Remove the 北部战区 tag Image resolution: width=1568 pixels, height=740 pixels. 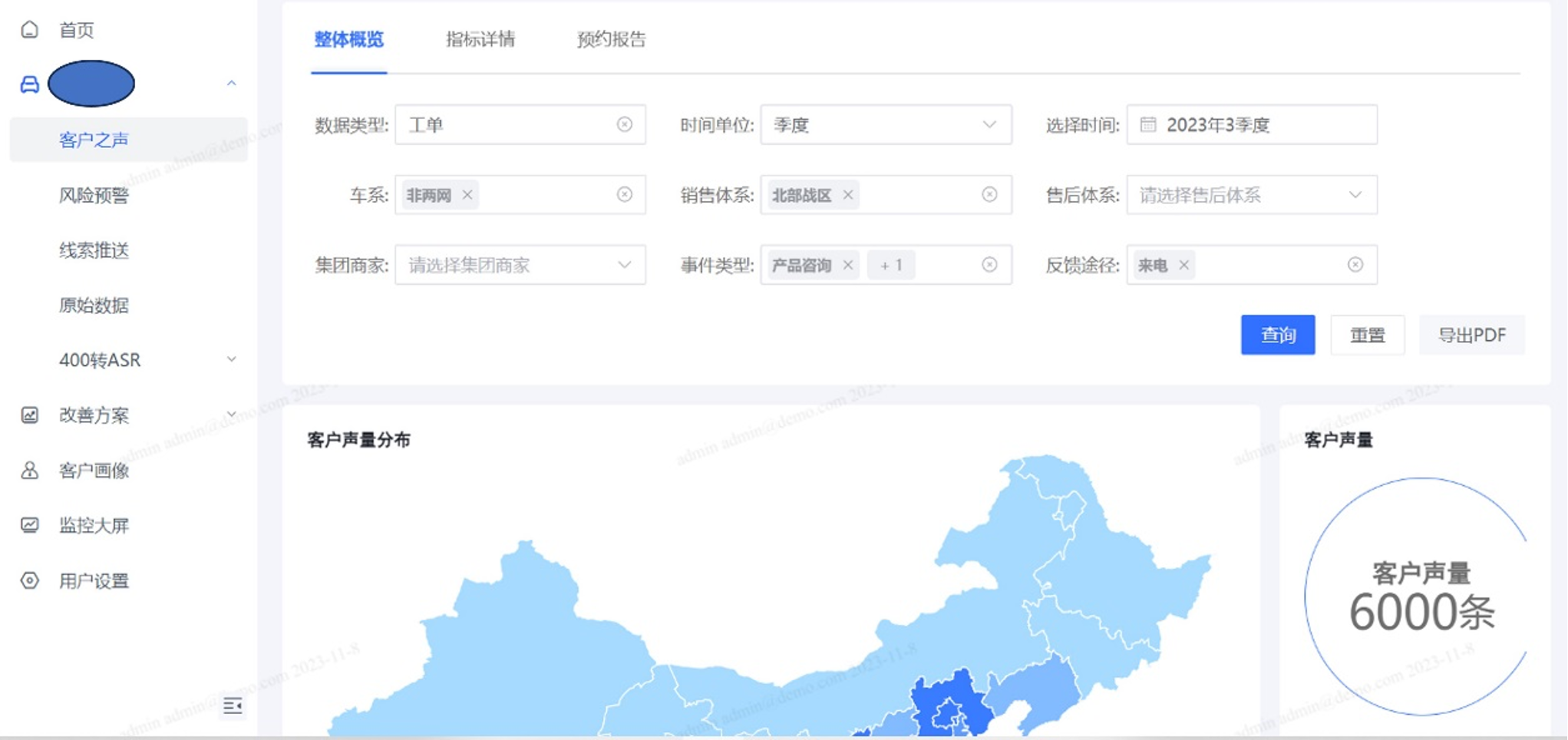(848, 195)
